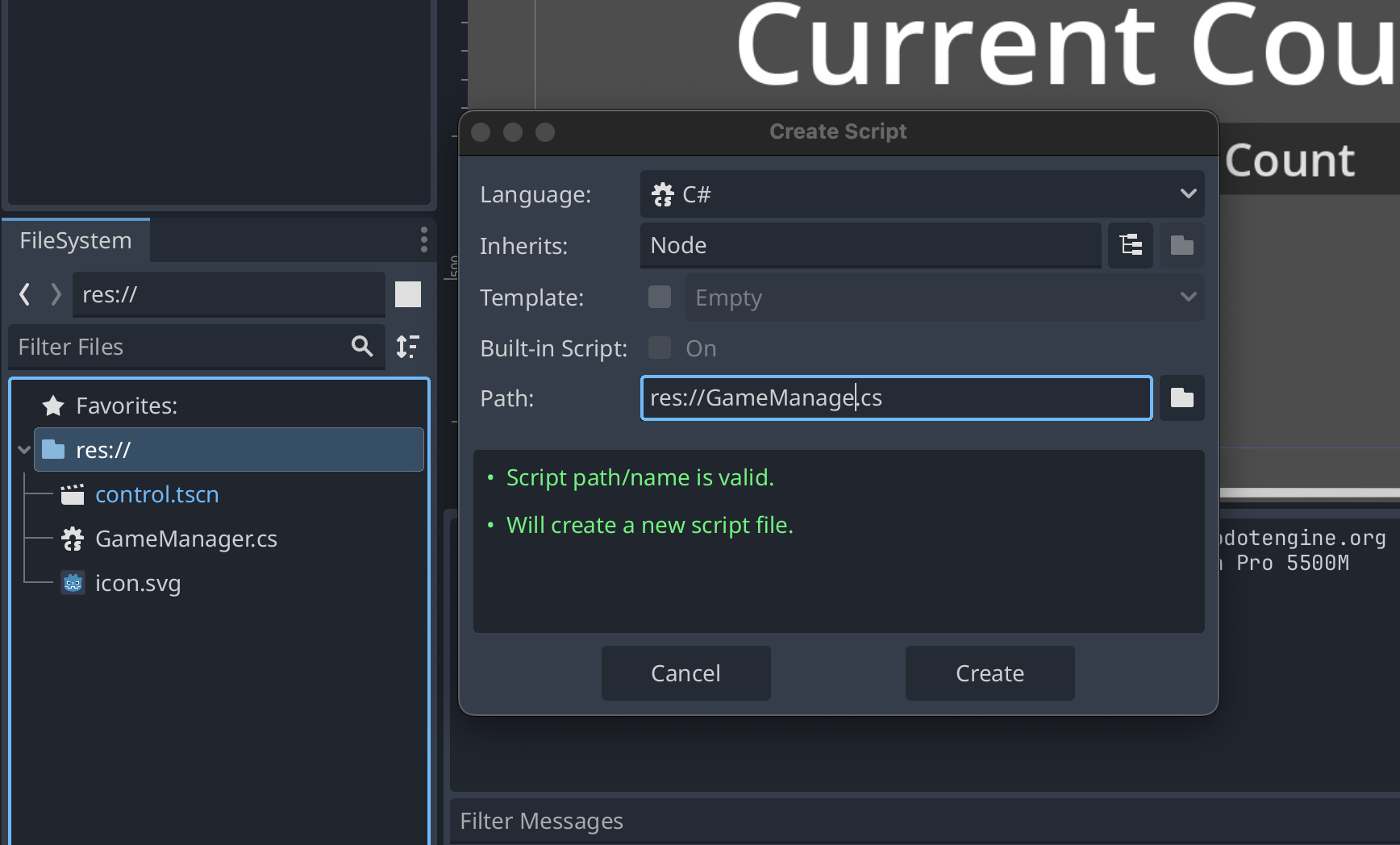This screenshot has width=1400, height=845.
Task: Collapse the res:// folder tree arrow
Action: (23, 450)
